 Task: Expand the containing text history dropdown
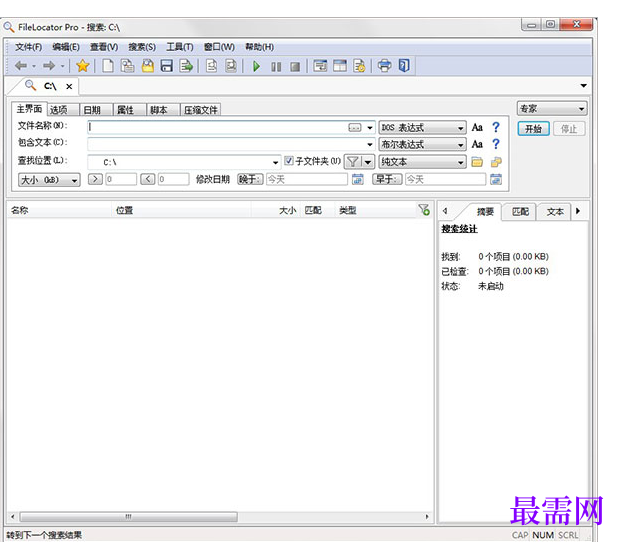[370, 144]
